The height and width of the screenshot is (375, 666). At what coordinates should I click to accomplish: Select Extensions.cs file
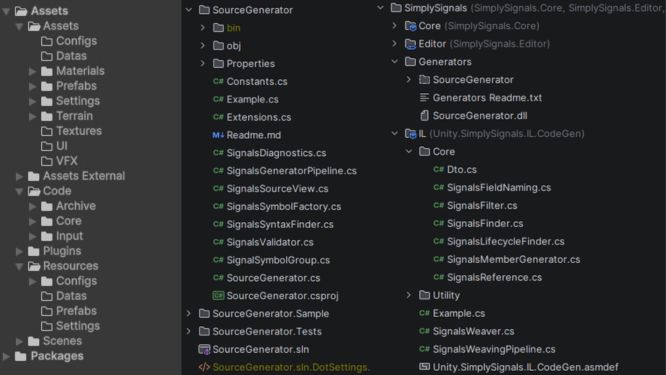(259, 117)
